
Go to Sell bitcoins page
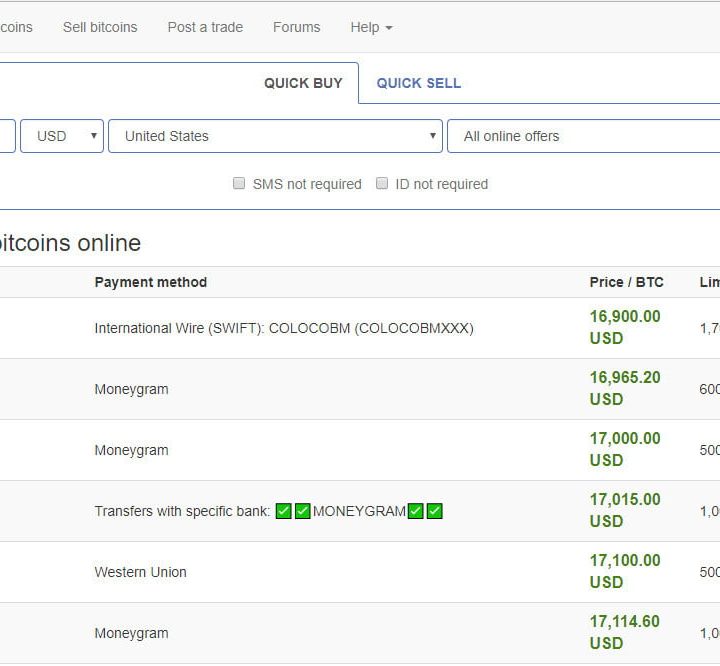point(100,27)
